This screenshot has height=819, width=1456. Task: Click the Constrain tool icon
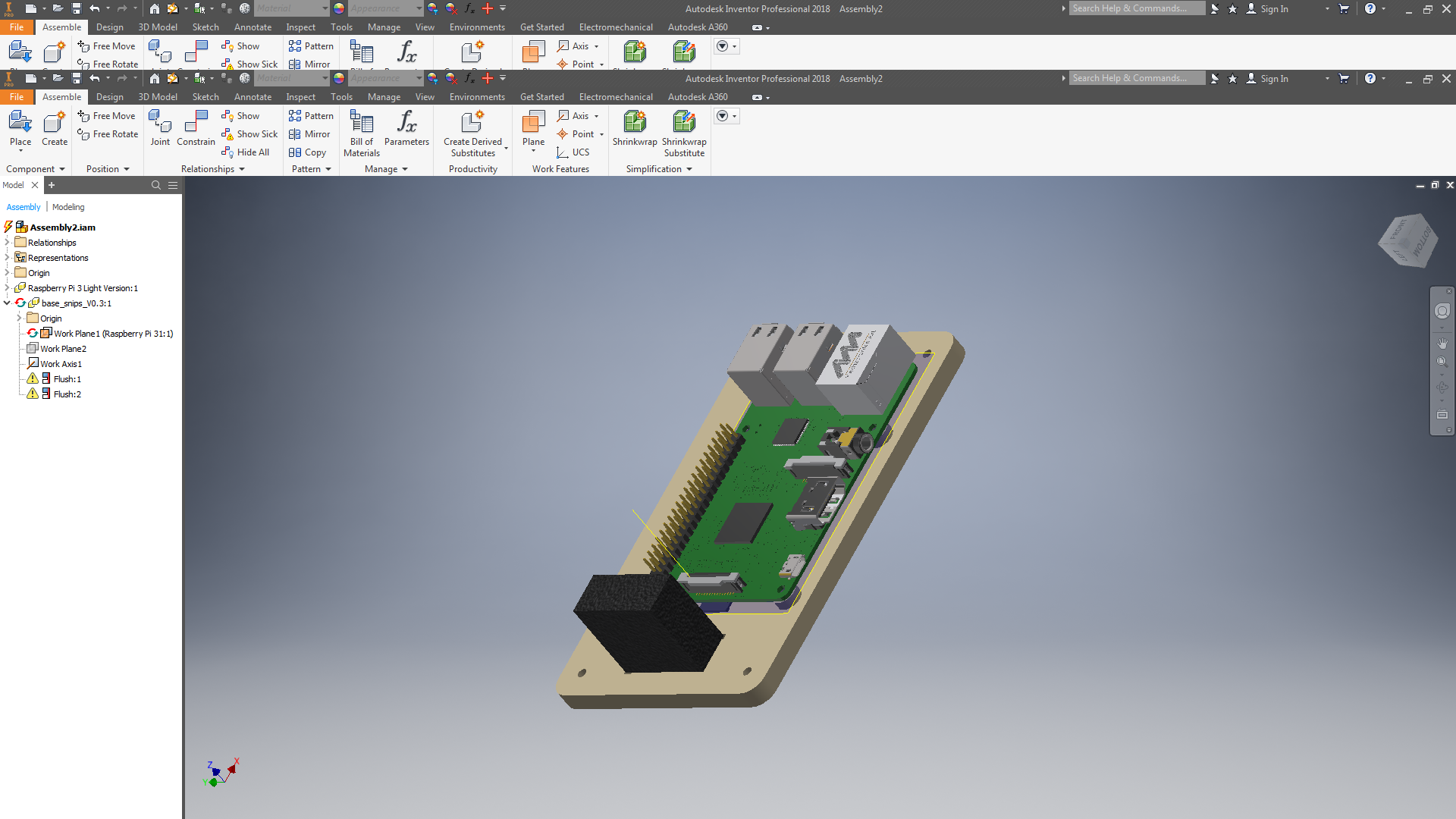tap(196, 123)
